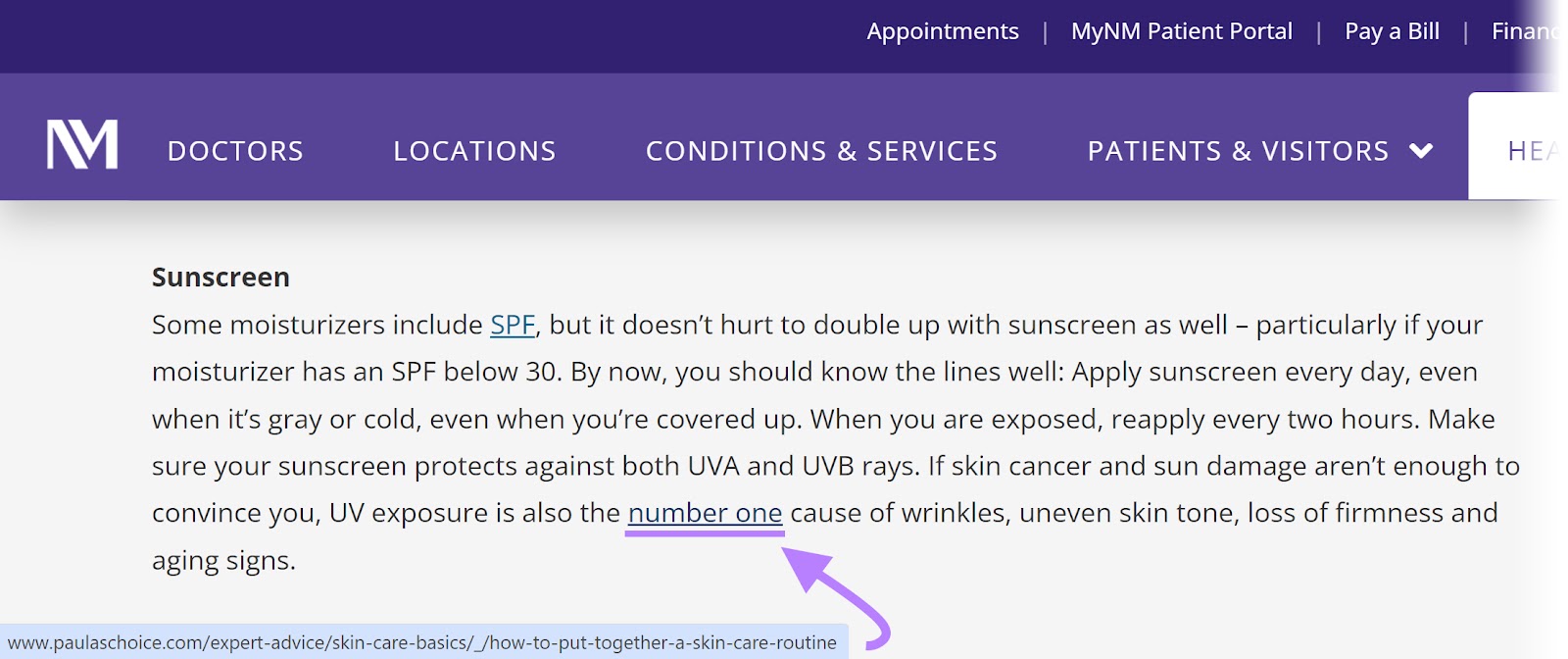Click the Sunscreen heading
The image size is (1568, 659).
coord(220,277)
